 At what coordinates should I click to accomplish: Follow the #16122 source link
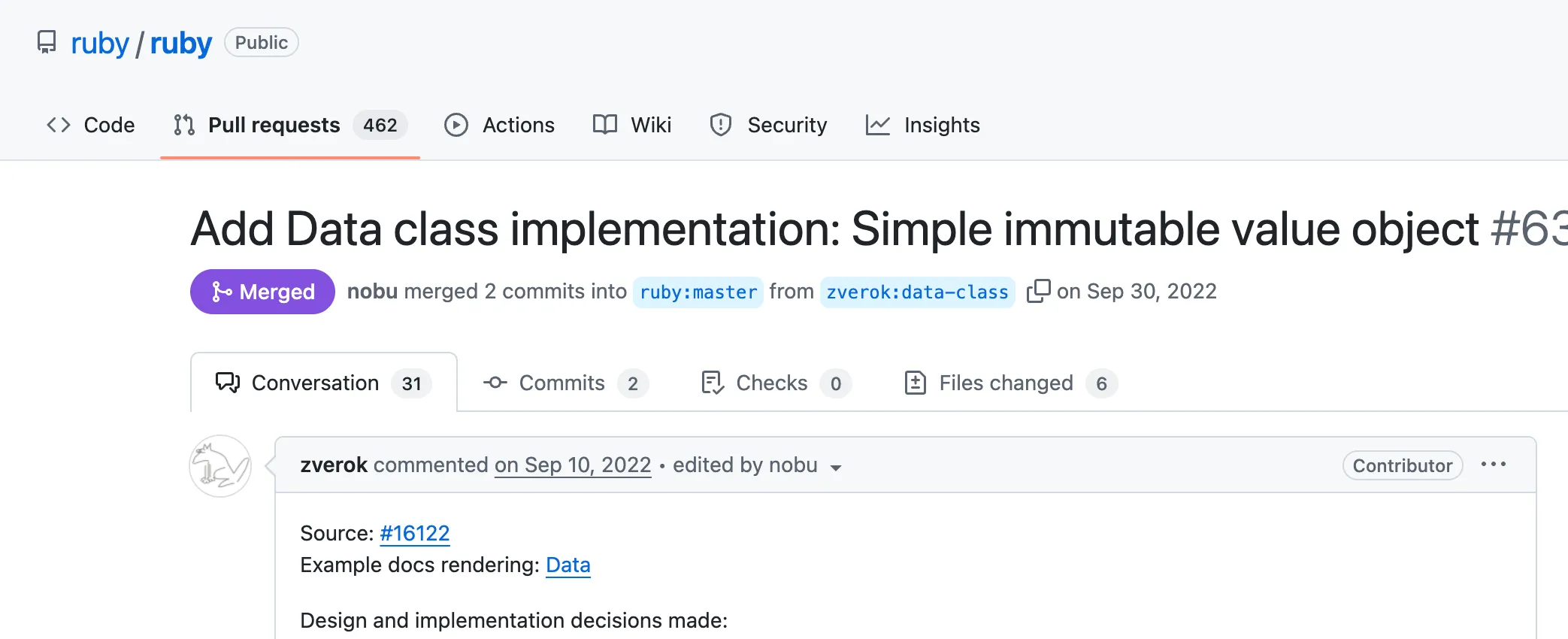(414, 533)
